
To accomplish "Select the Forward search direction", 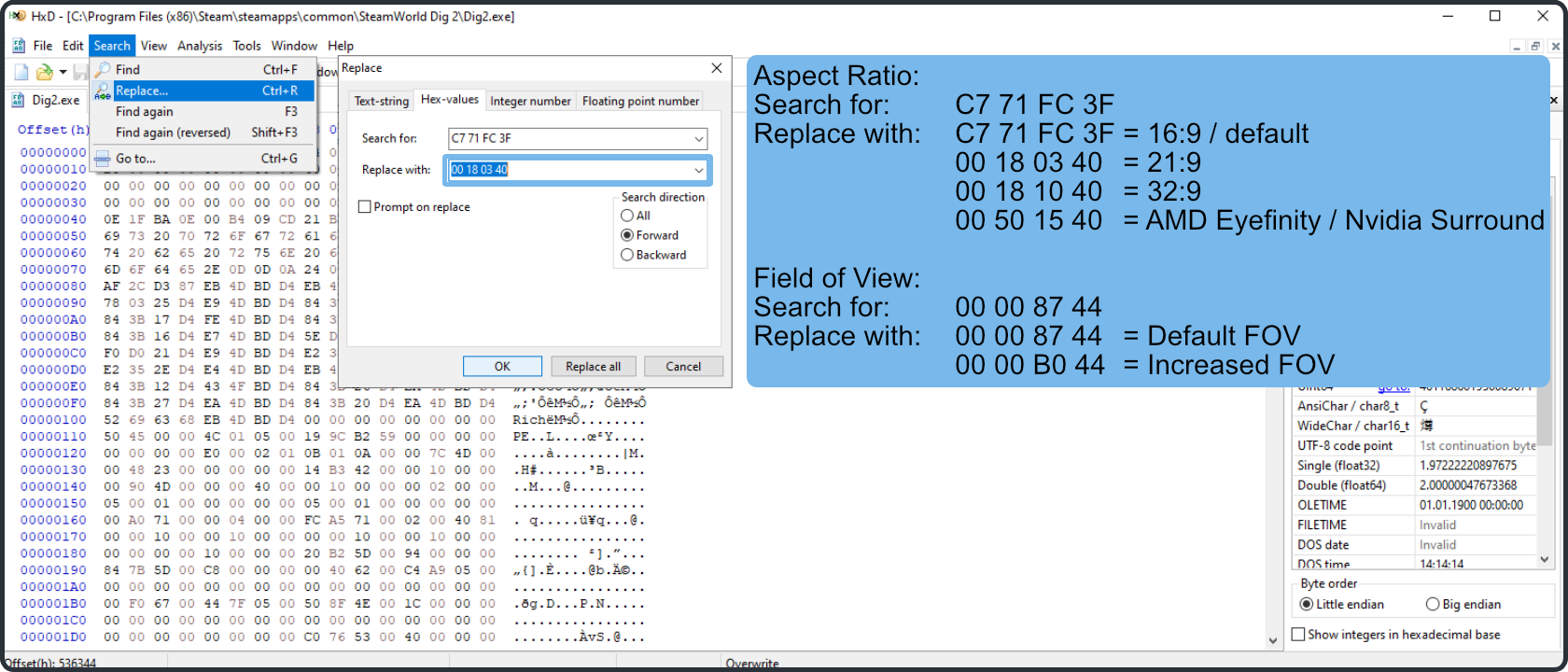I will [x=627, y=235].
